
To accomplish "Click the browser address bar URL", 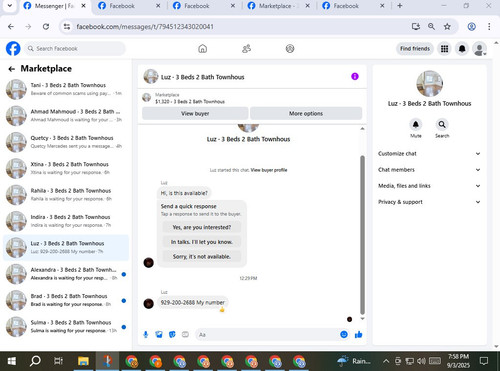I will coord(145,27).
